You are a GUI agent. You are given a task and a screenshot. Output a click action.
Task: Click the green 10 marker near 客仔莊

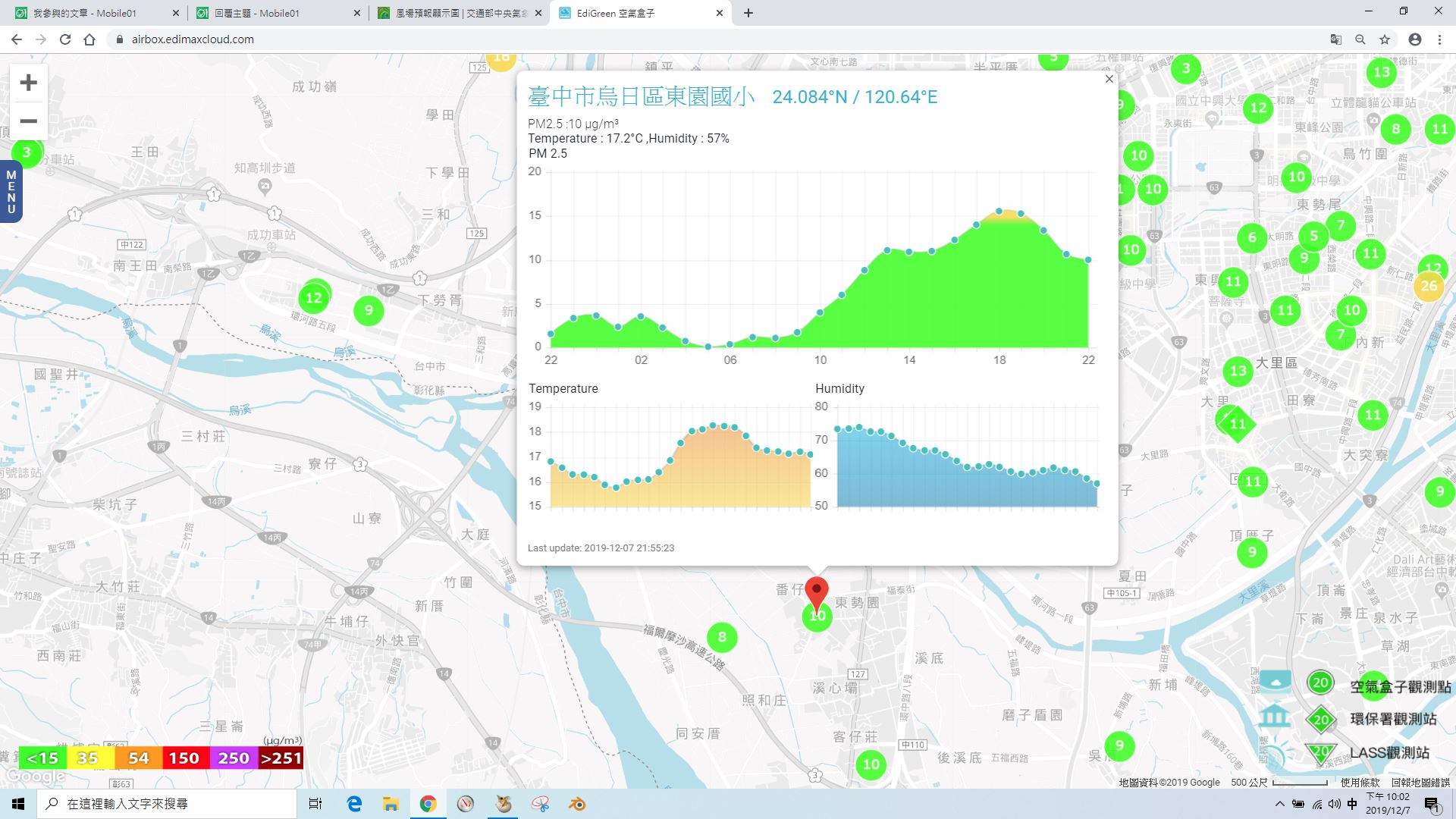pyautogui.click(x=871, y=764)
